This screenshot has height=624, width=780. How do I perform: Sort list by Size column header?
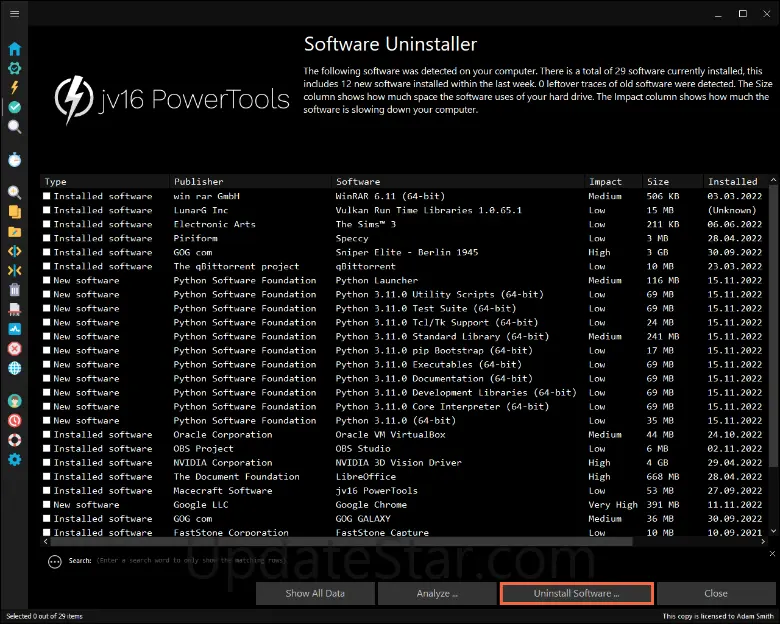coord(658,182)
